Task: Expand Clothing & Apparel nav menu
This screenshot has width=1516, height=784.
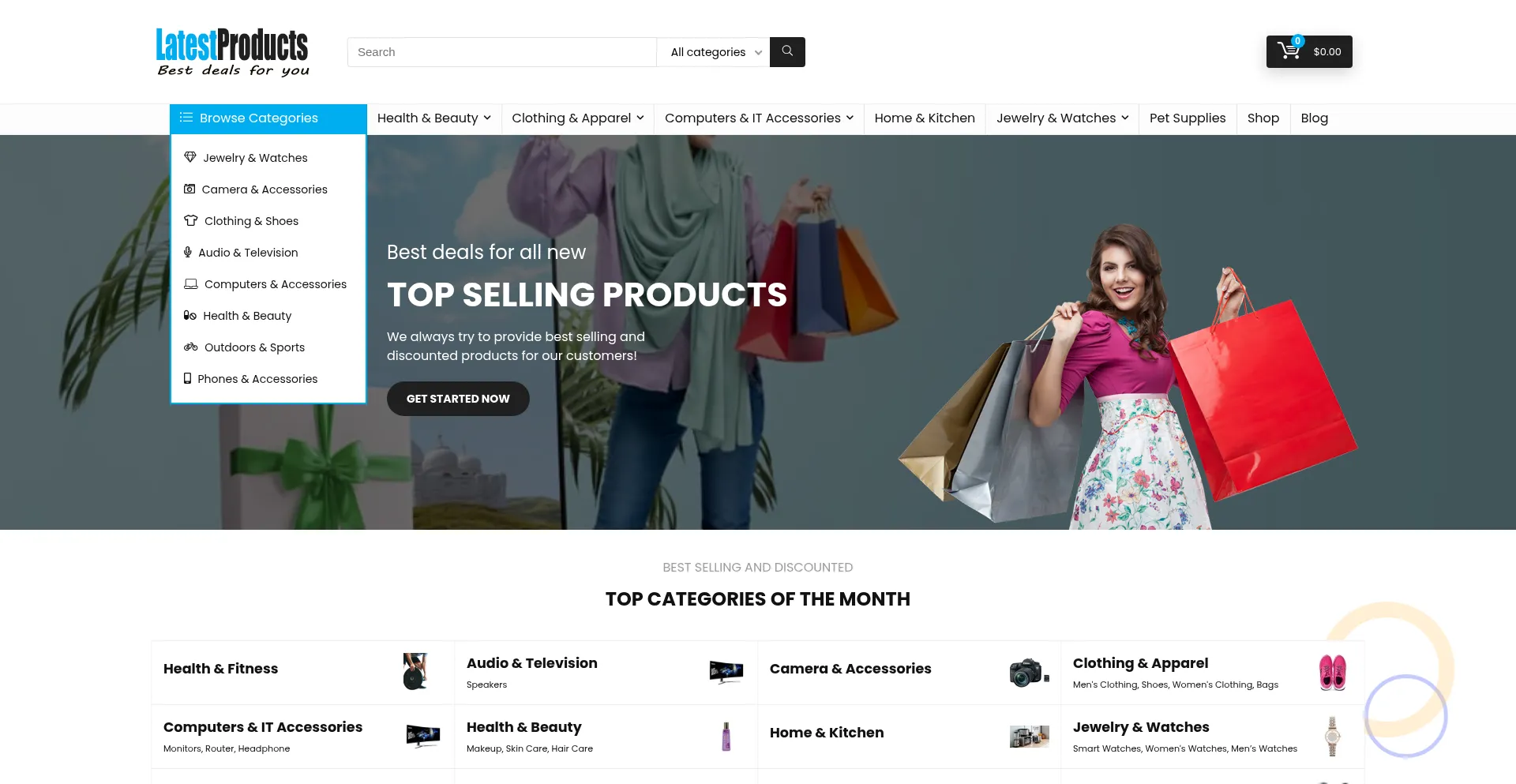Action: [578, 118]
